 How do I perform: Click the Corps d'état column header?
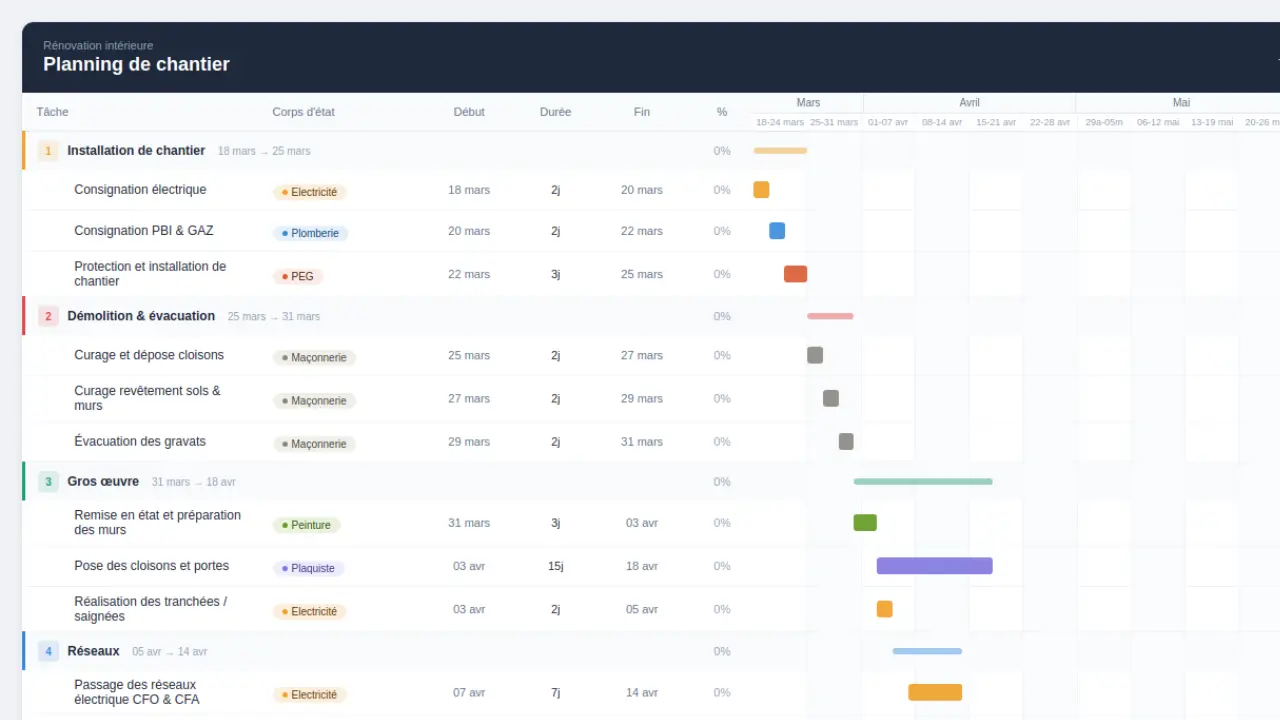(303, 112)
